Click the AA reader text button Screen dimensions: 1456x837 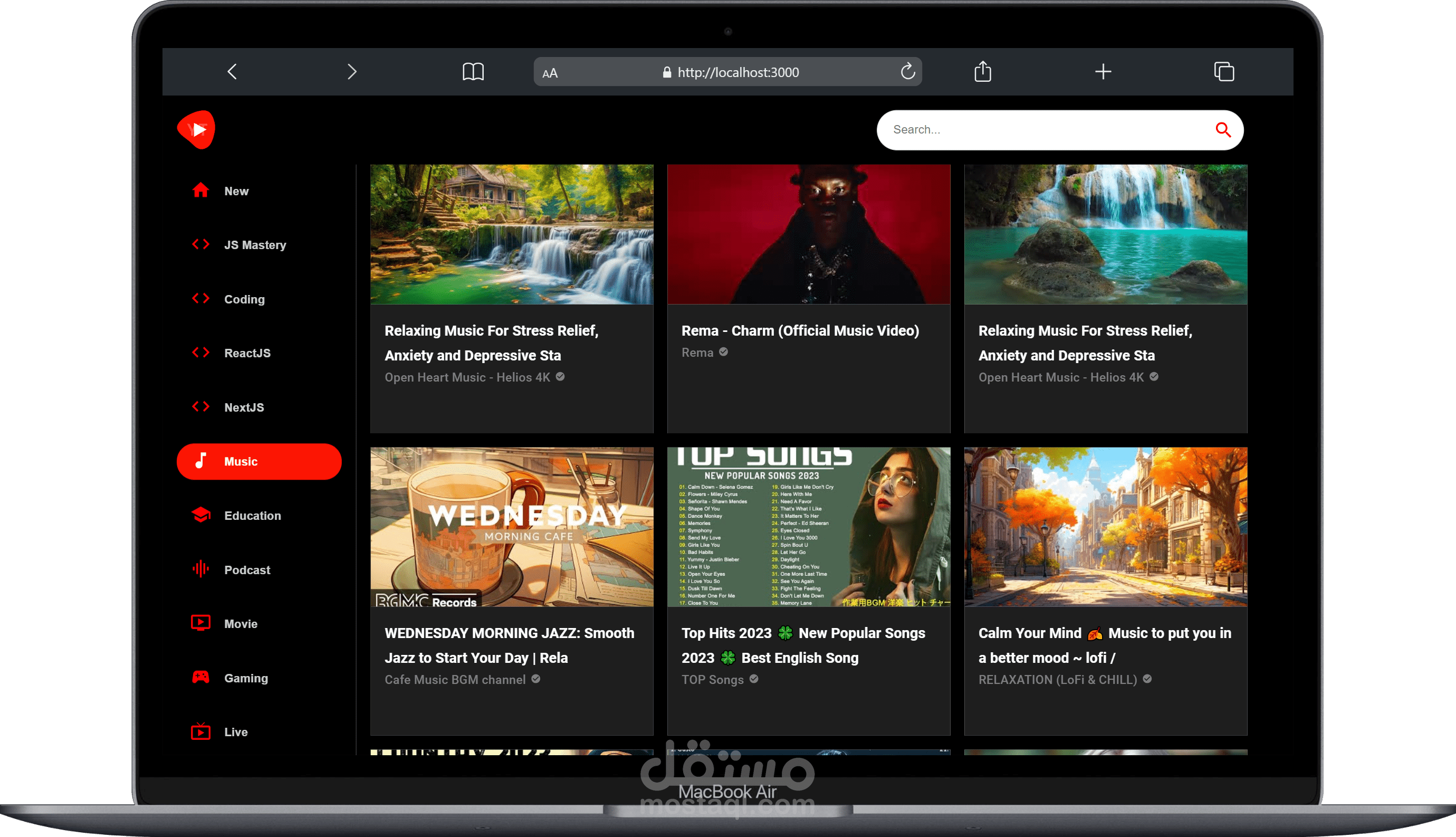(x=550, y=73)
